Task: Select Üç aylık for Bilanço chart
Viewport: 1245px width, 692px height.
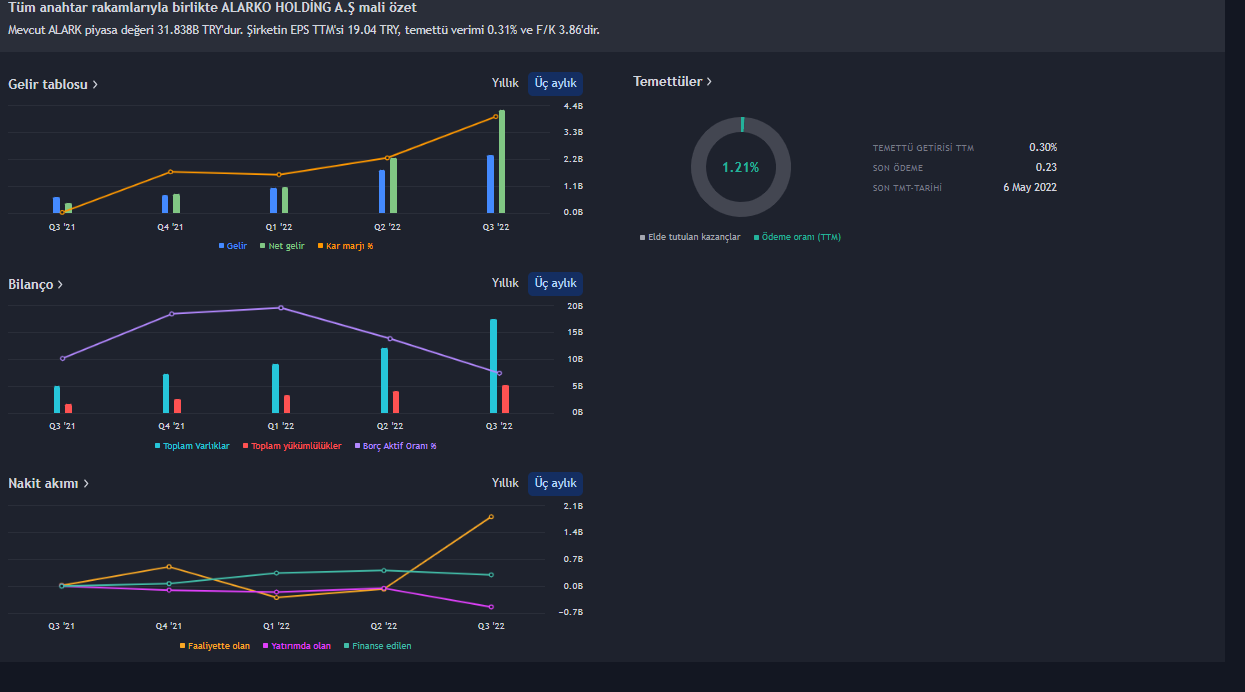Action: [555, 283]
